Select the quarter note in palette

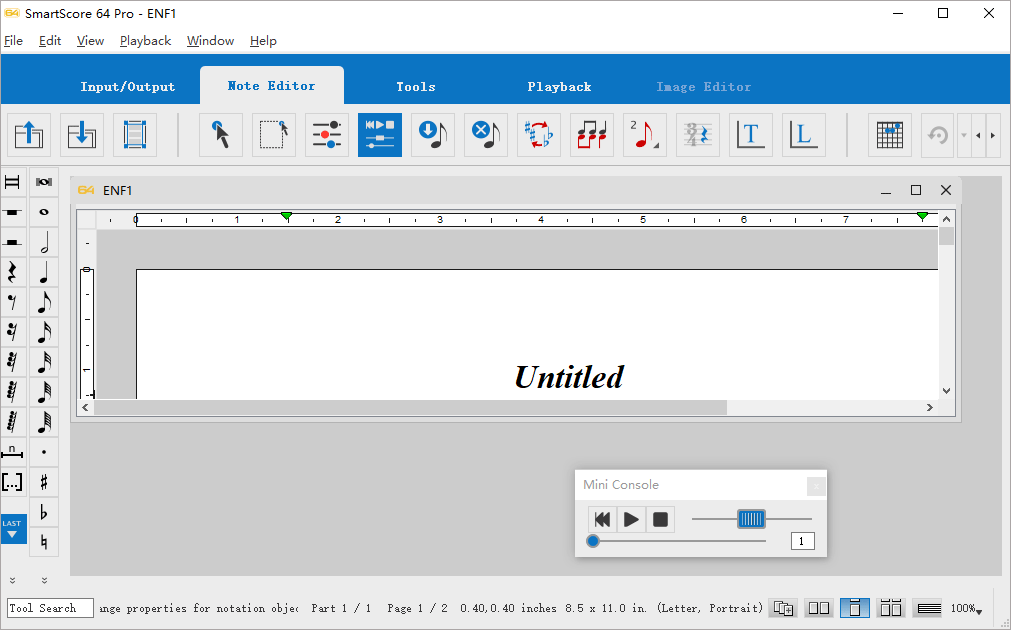coord(44,272)
